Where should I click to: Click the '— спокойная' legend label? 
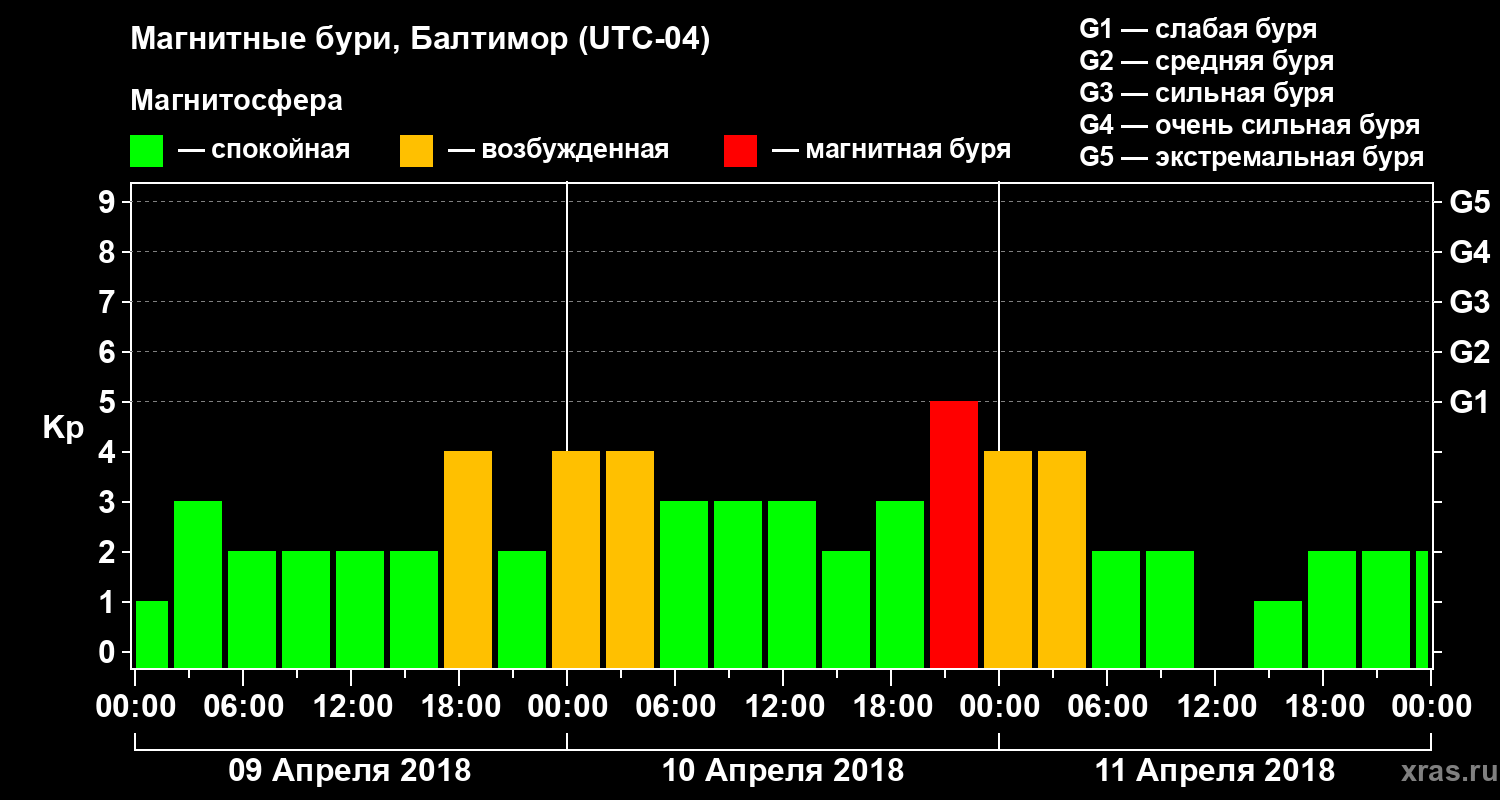coord(264,151)
